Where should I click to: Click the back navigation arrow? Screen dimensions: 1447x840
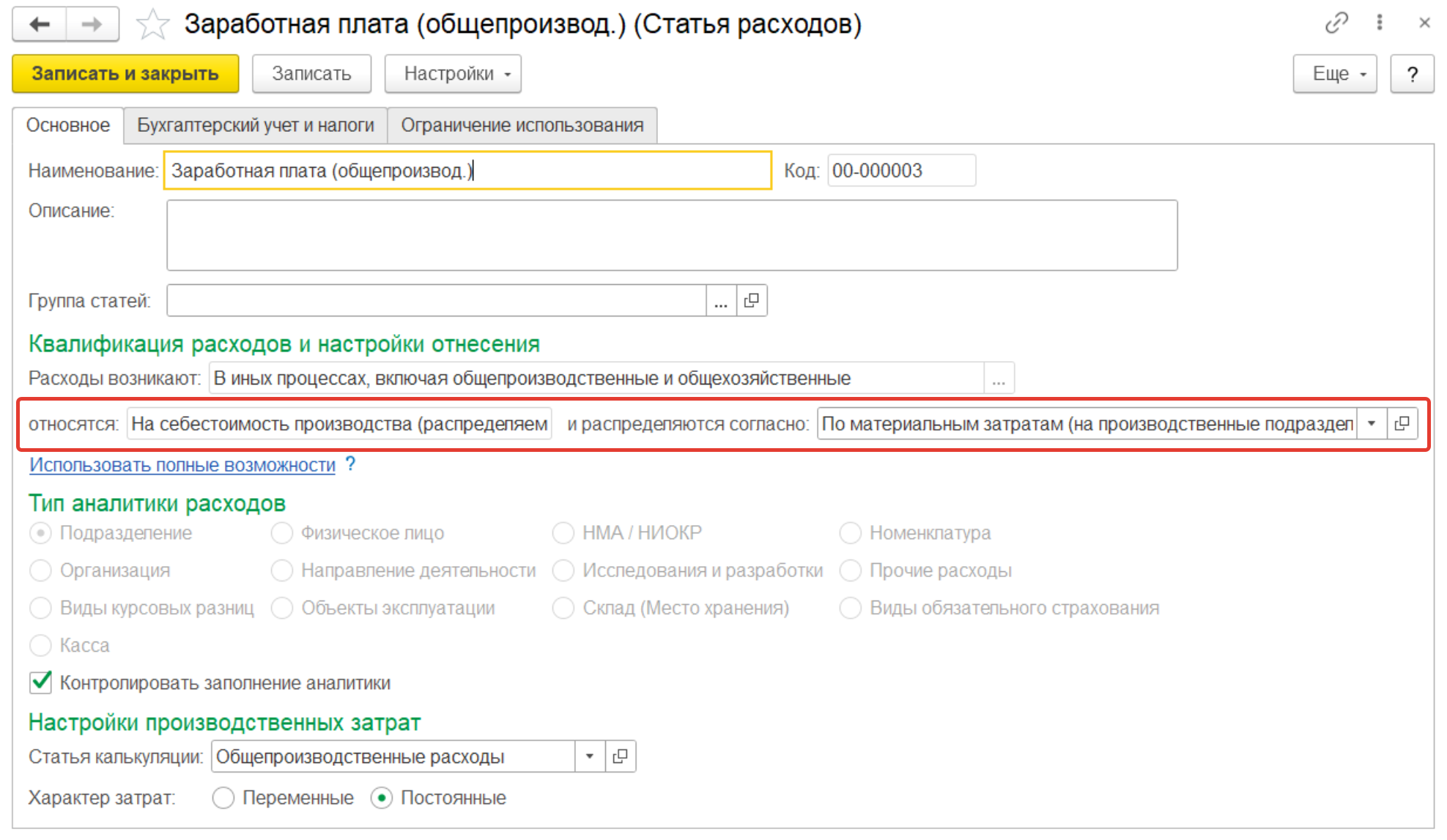pyautogui.click(x=40, y=25)
